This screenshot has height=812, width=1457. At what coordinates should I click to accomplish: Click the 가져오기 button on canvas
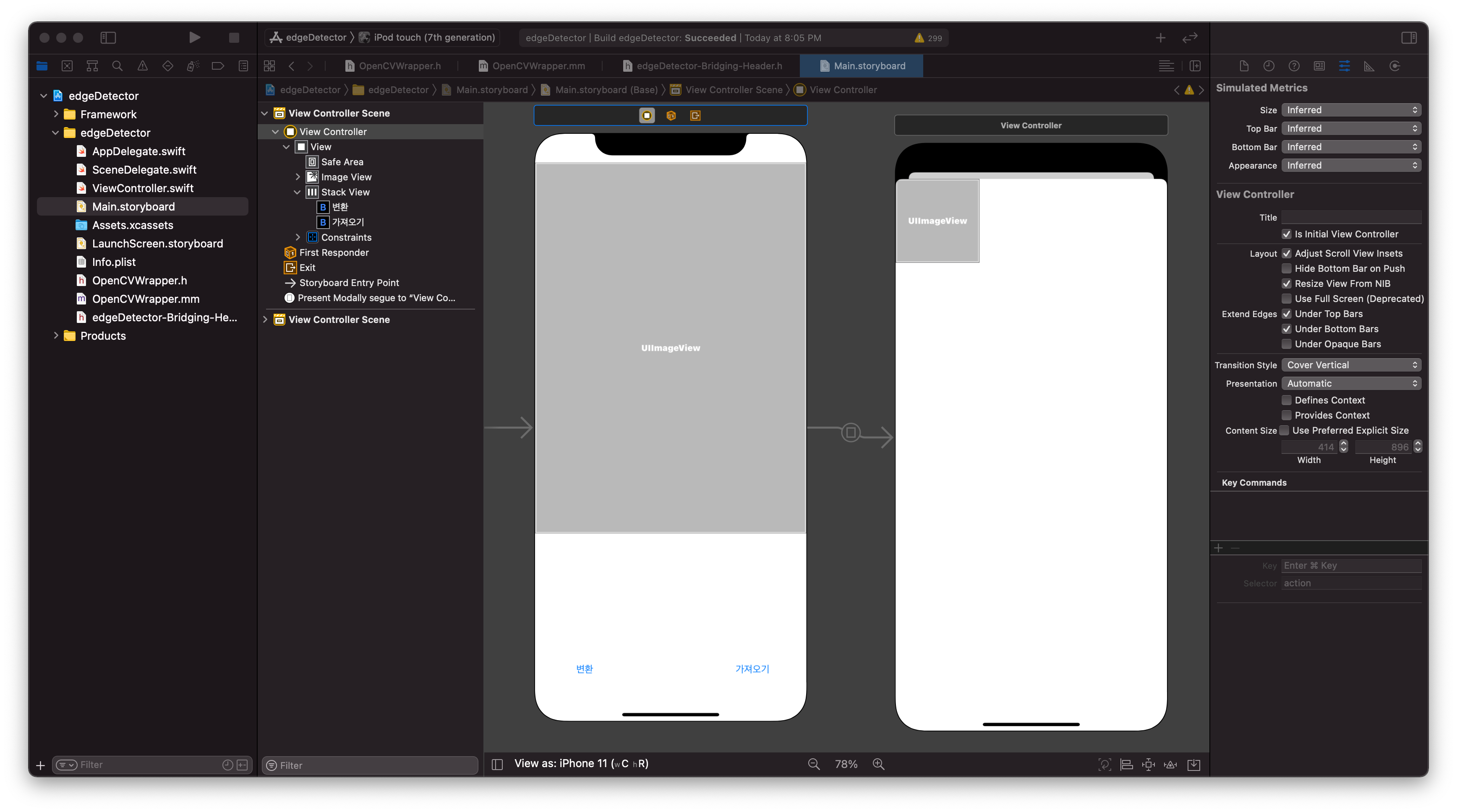pyautogui.click(x=752, y=669)
